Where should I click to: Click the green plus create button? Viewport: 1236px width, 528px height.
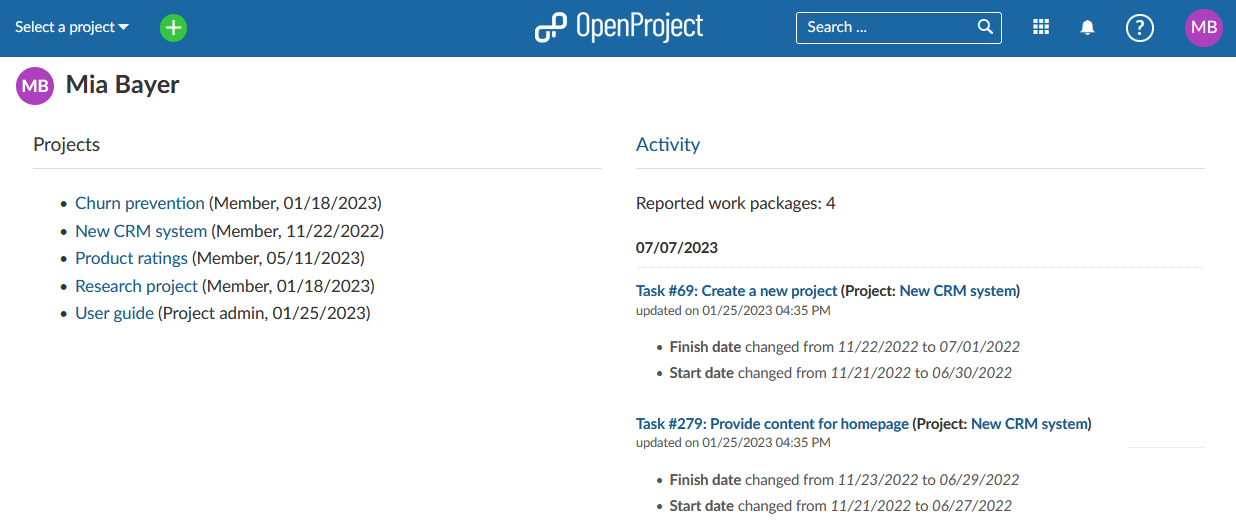coord(174,28)
